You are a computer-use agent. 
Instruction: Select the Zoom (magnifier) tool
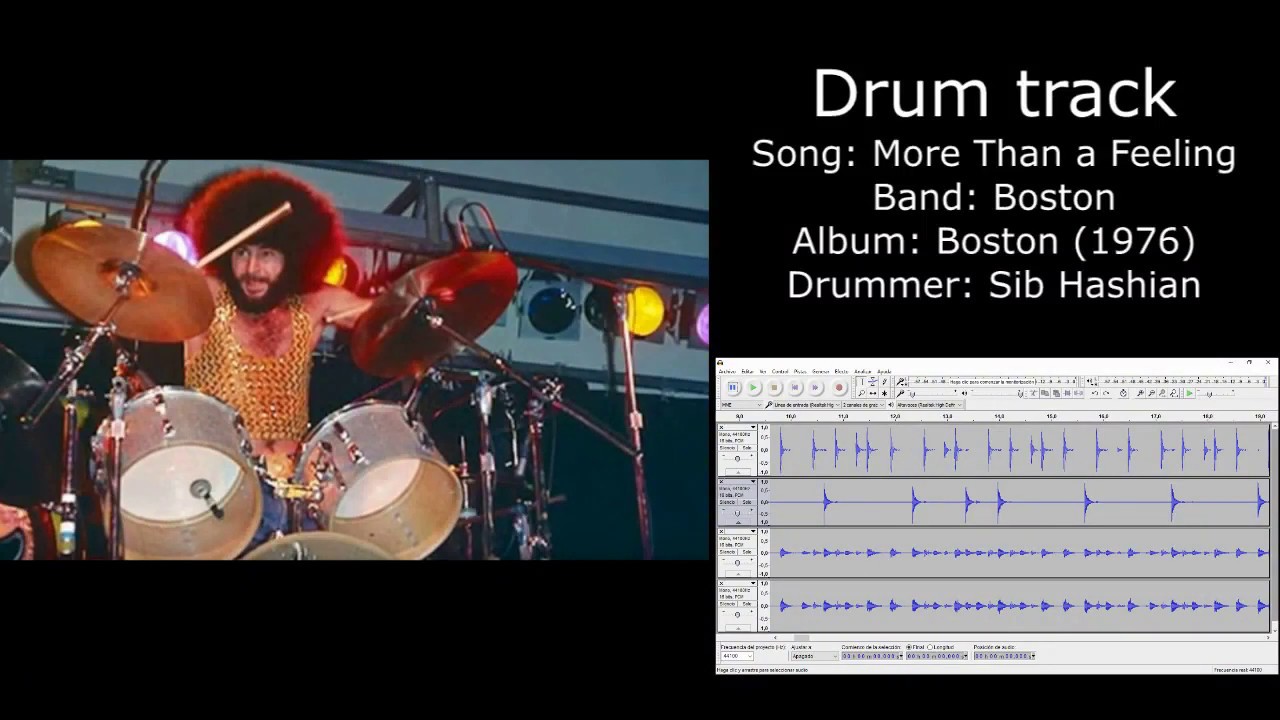[862, 393]
